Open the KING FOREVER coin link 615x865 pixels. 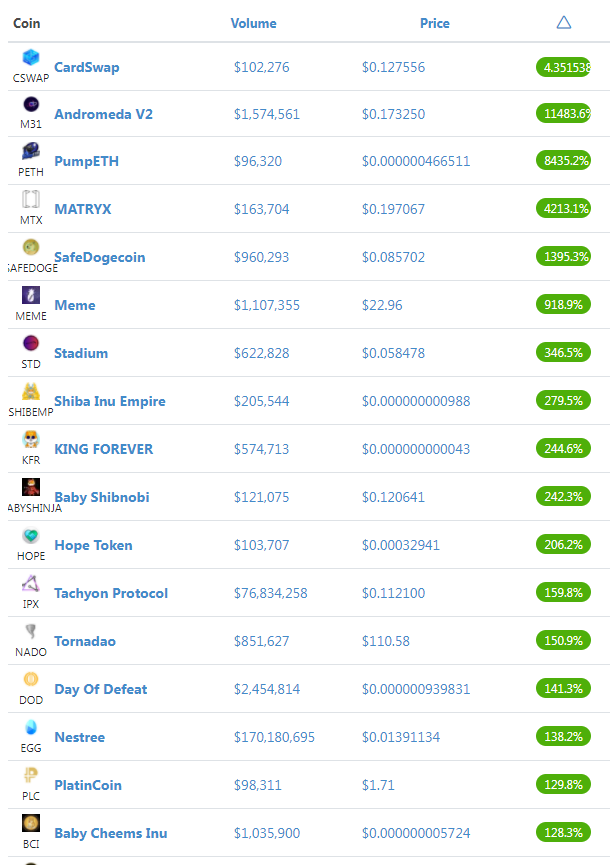point(104,449)
